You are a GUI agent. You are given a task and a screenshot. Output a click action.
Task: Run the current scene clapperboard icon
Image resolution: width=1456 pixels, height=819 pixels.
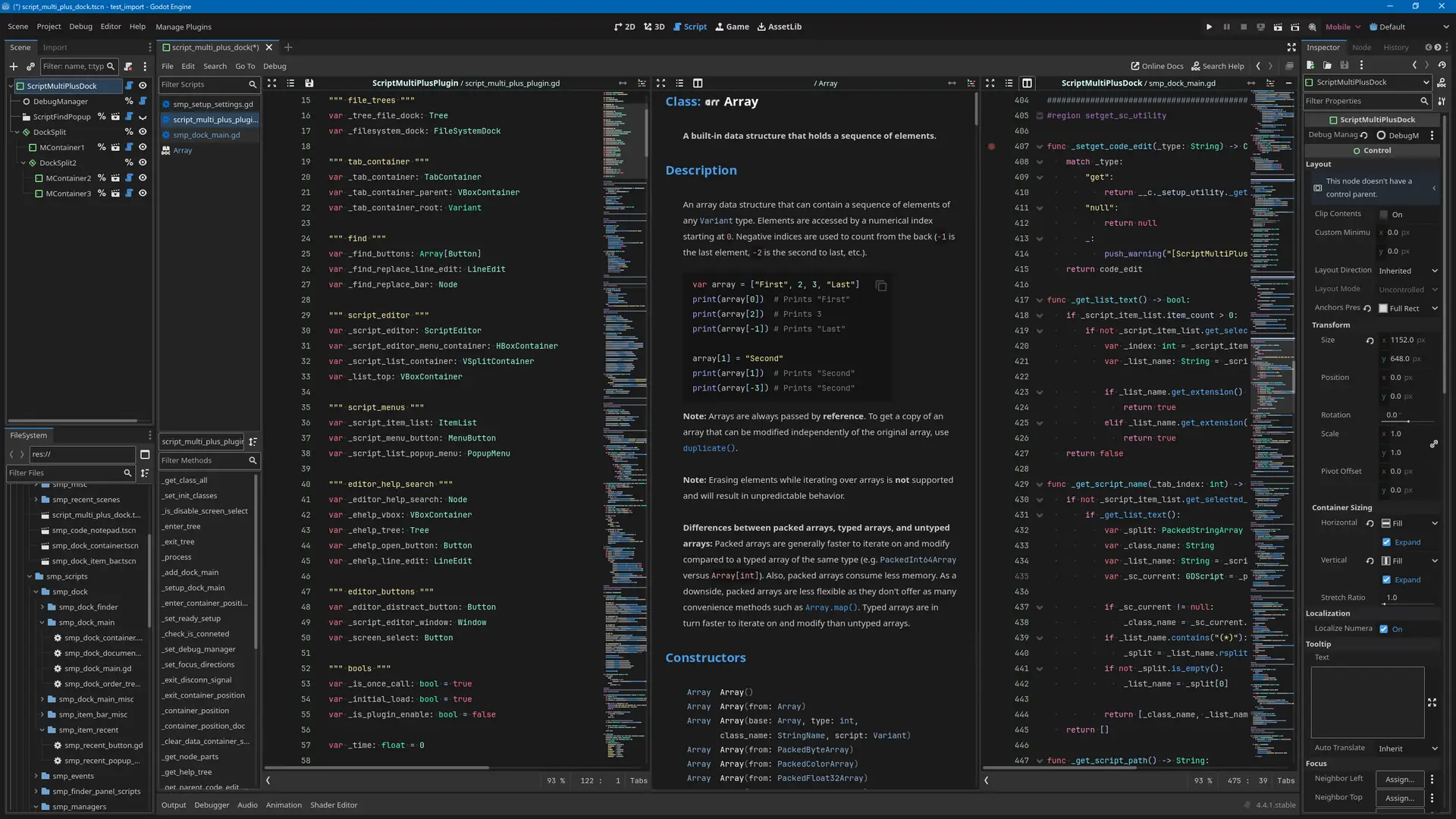point(1278,27)
